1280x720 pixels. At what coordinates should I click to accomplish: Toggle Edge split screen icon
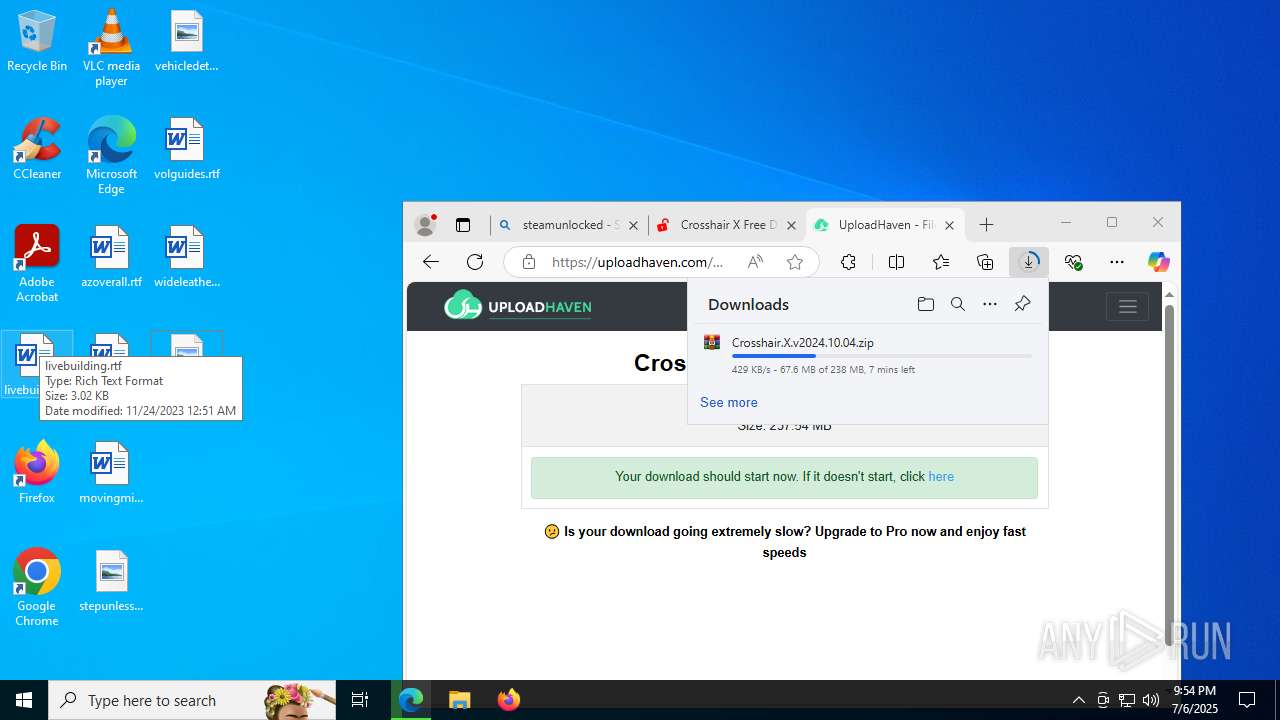(896, 262)
